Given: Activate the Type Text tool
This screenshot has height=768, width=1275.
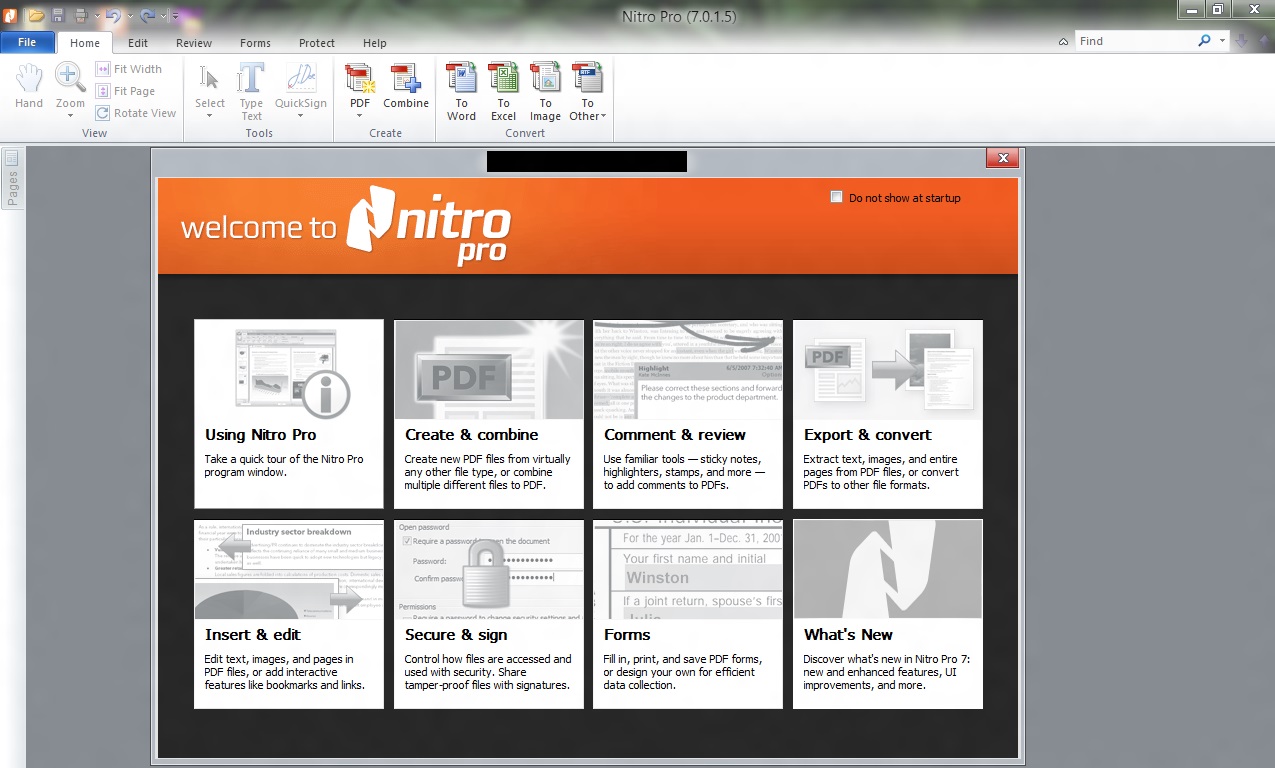Looking at the screenshot, I should [251, 91].
